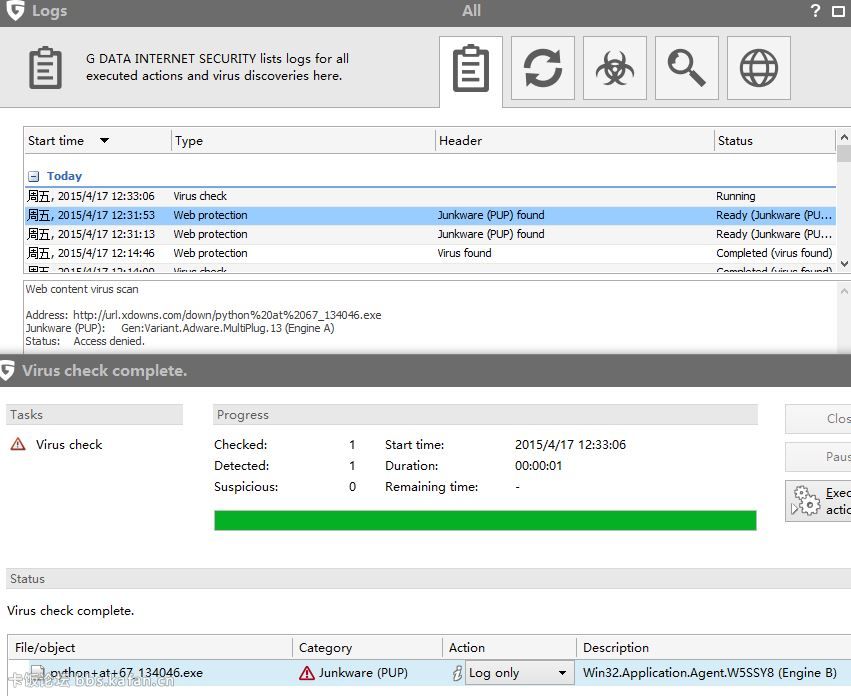Open help with the question mark icon
851x696 pixels.
point(815,10)
